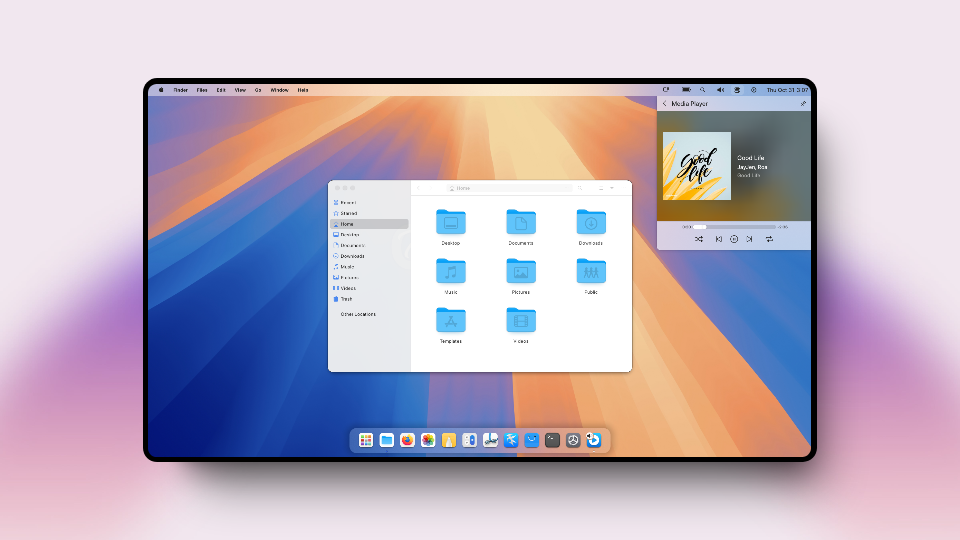
Task: Open the app grid launcher in dock
Action: click(366, 440)
